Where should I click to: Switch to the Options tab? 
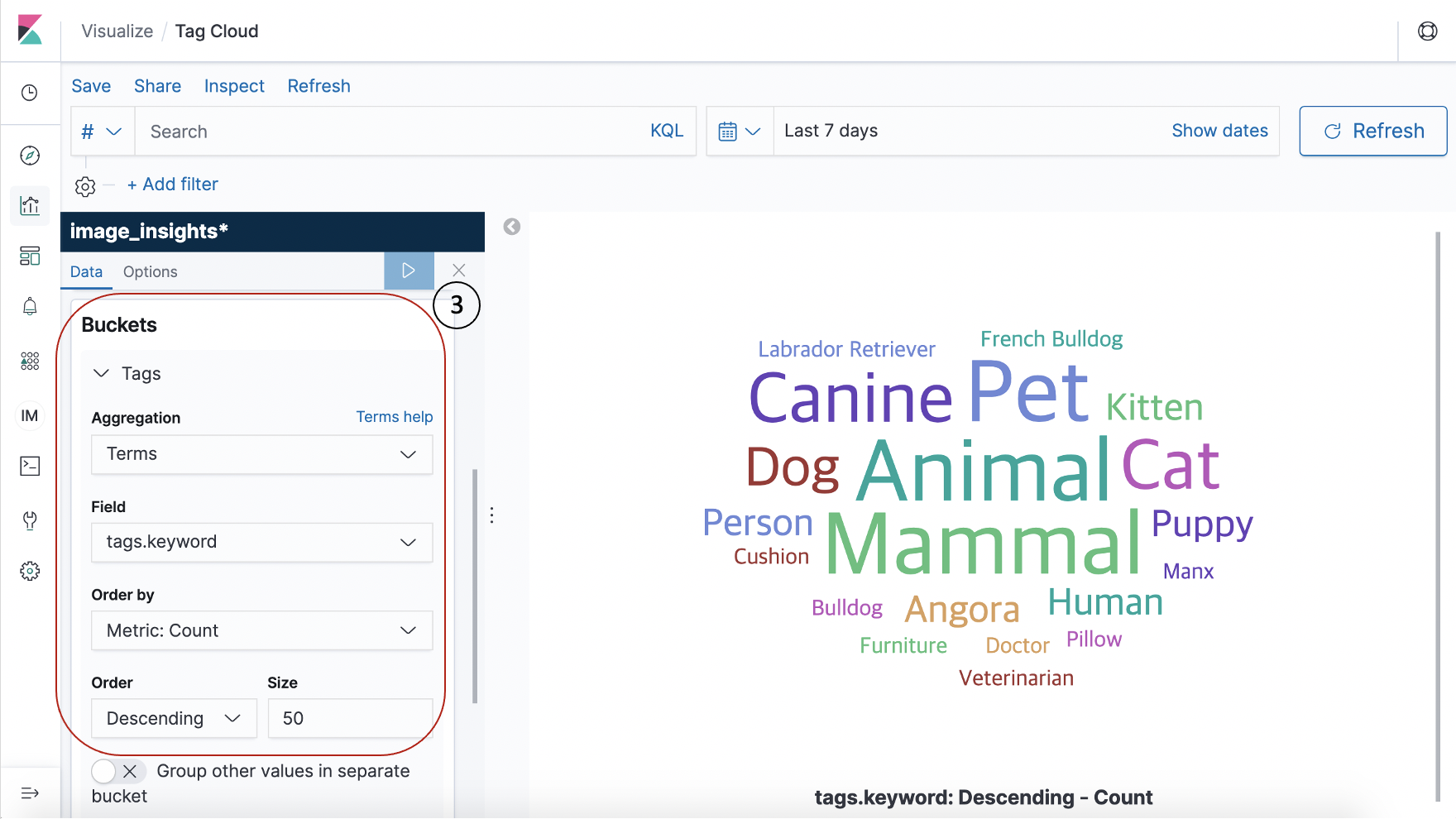click(x=151, y=272)
